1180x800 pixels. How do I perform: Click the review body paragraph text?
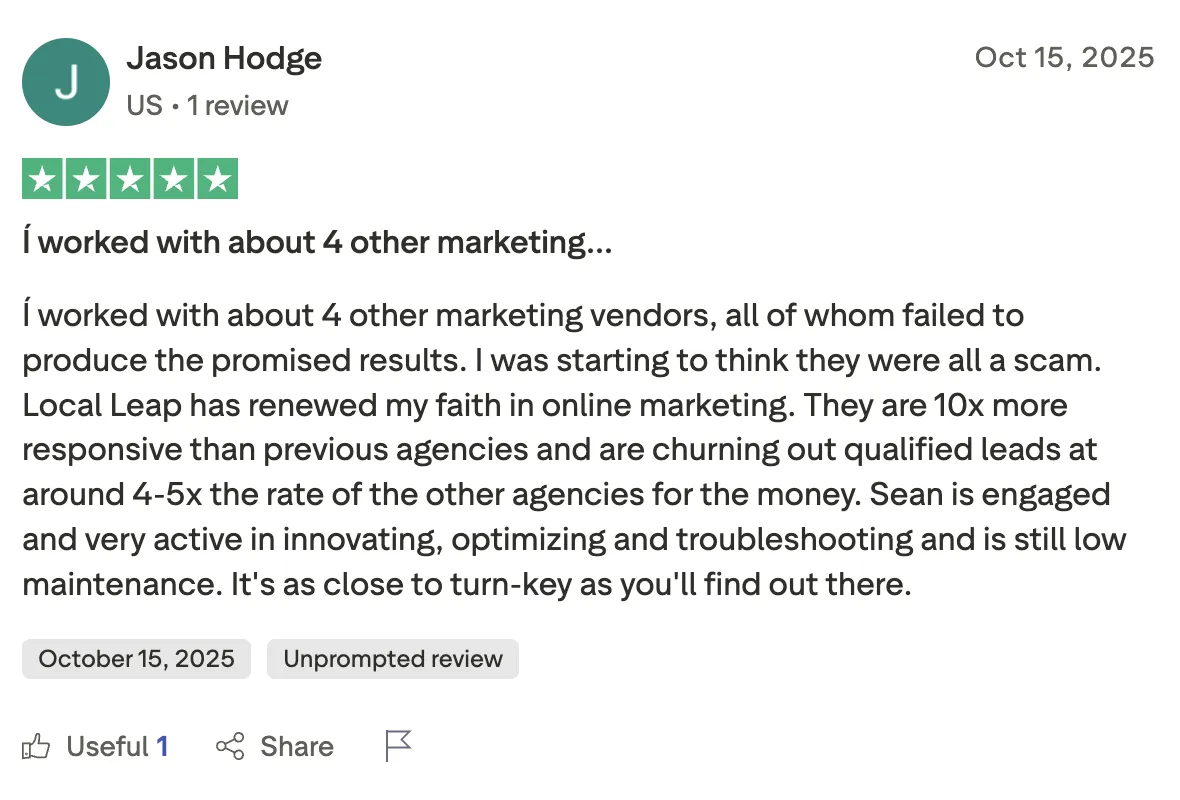(x=574, y=449)
